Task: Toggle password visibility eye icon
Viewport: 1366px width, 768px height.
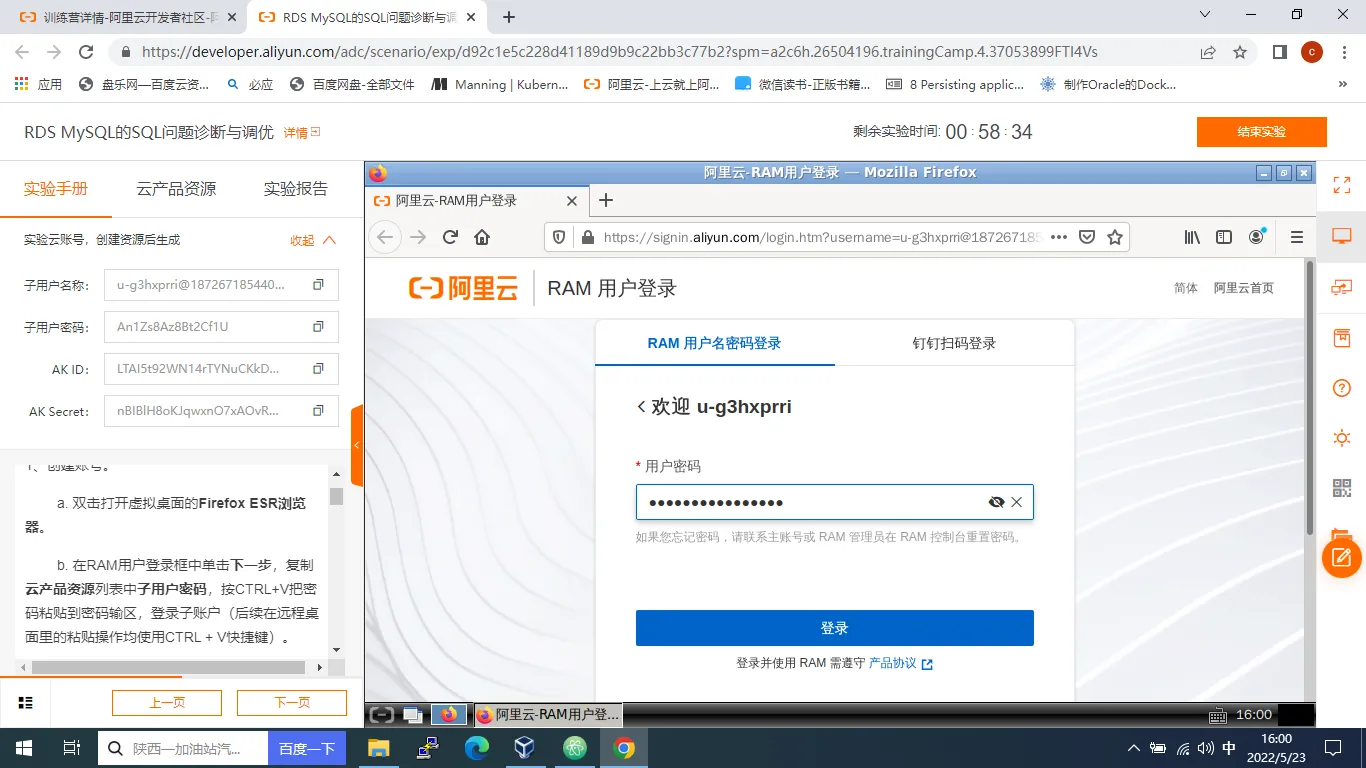Action: 996,502
